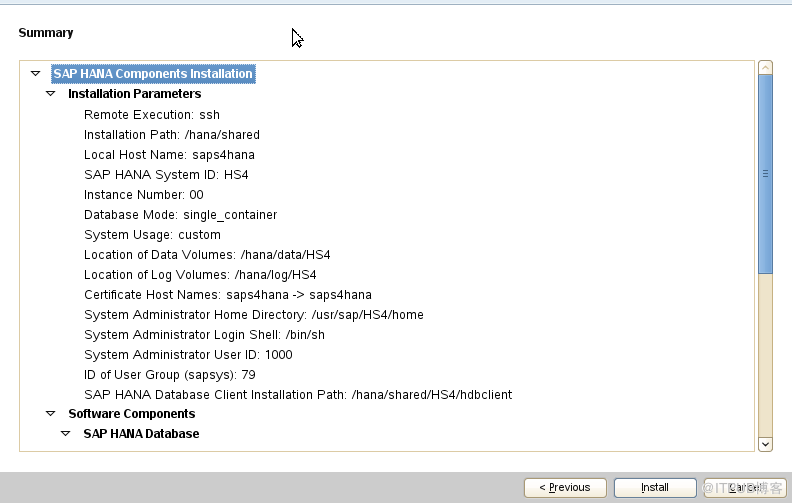
Task: Select the Software Components heading
Action: pyautogui.click(x=132, y=414)
